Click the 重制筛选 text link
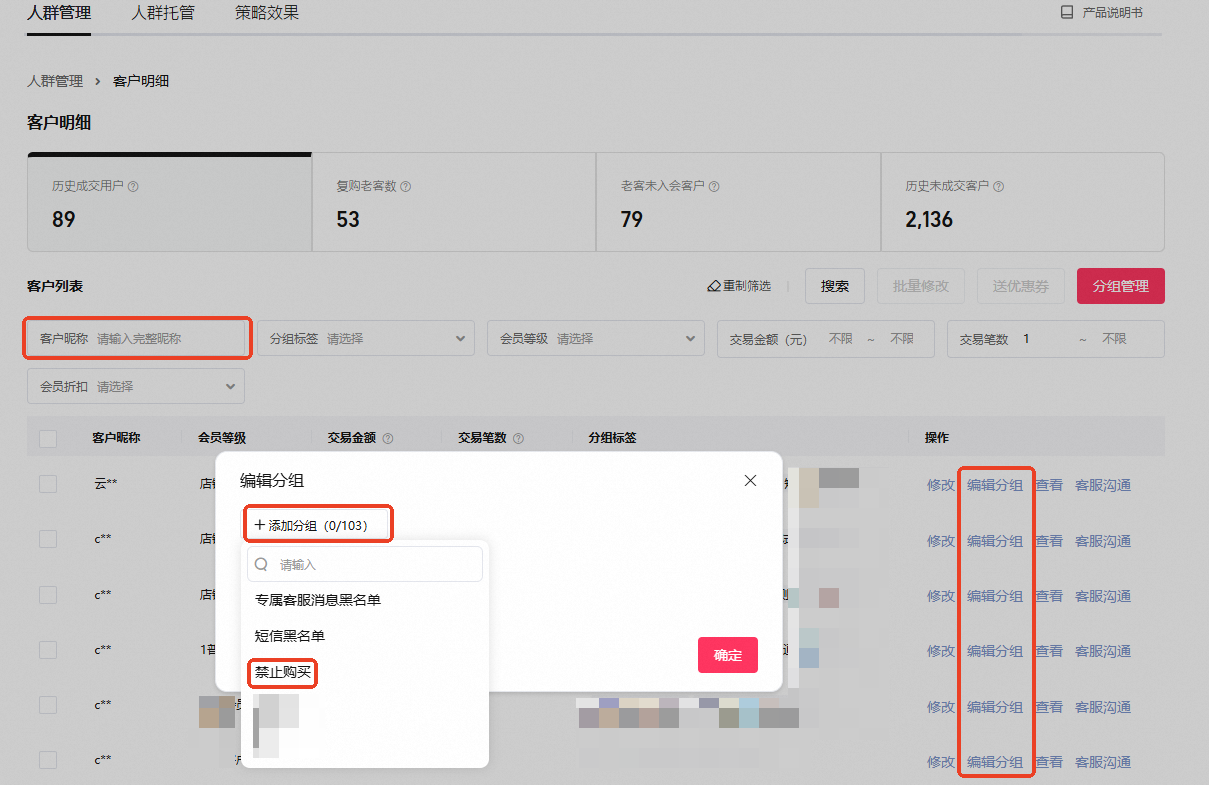The width and height of the screenshot is (1209, 785). click(747, 286)
